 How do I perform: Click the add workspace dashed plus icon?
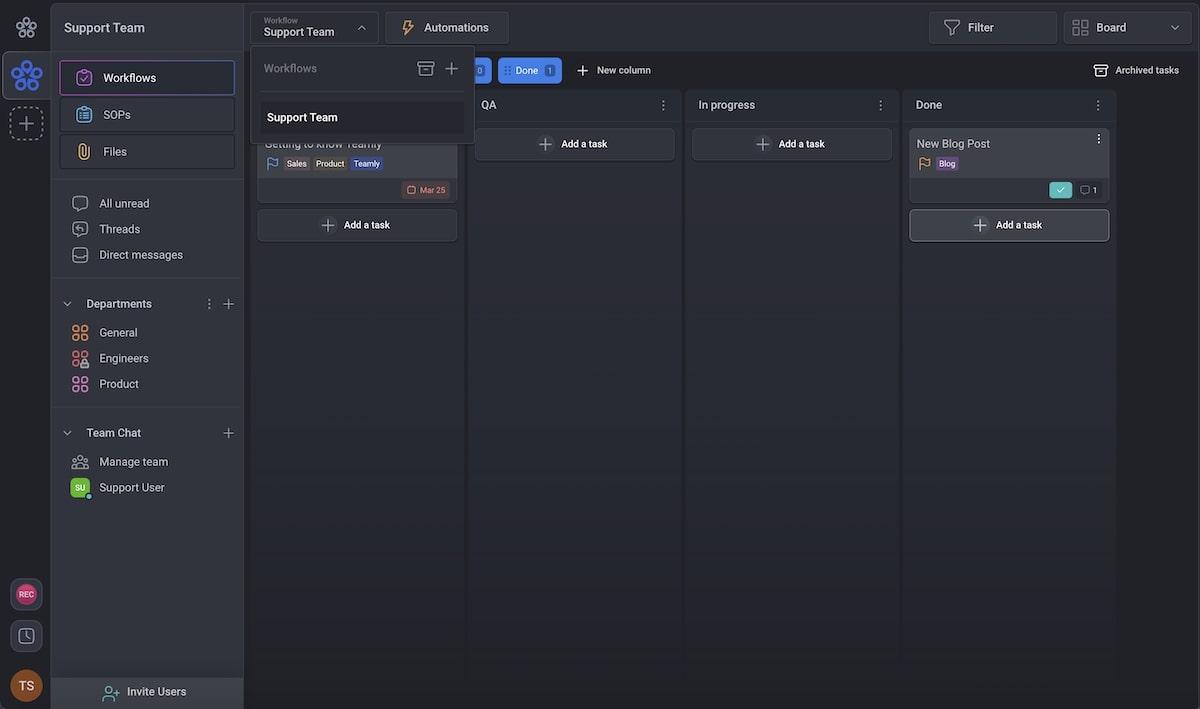coord(26,124)
